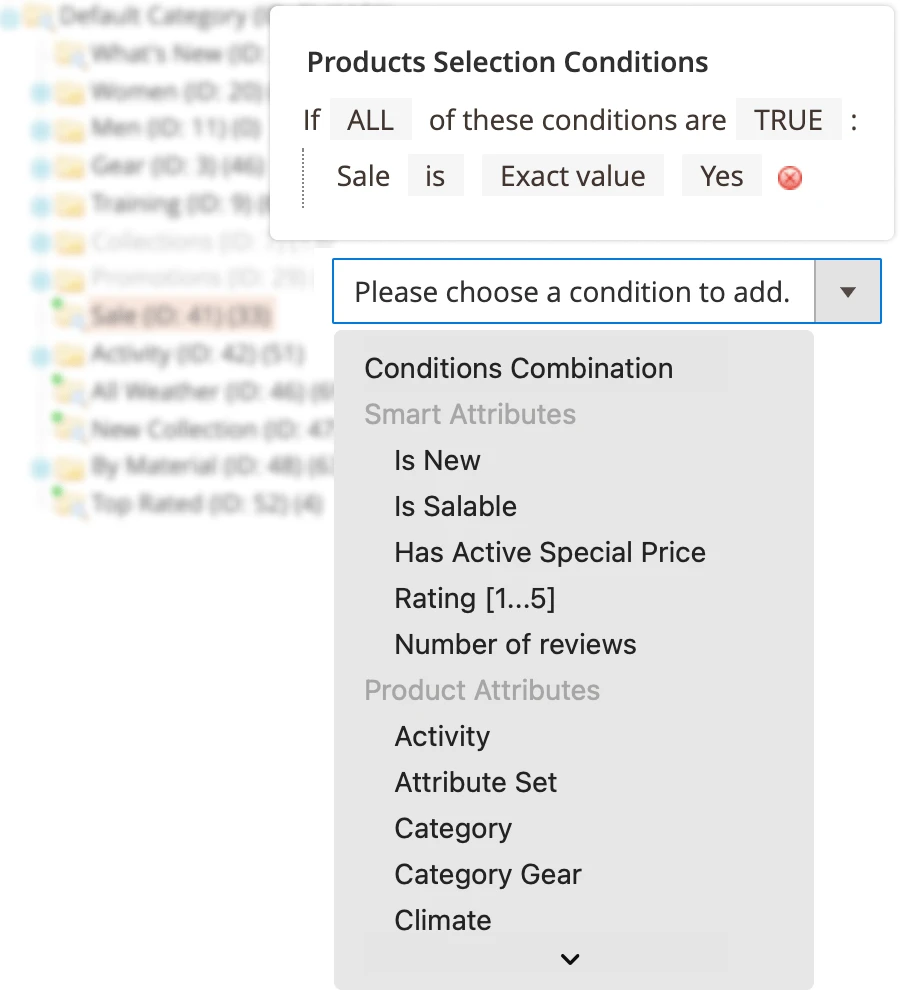Choose 'Category' under Product Attributes
The image size is (900, 990).
click(x=452, y=828)
